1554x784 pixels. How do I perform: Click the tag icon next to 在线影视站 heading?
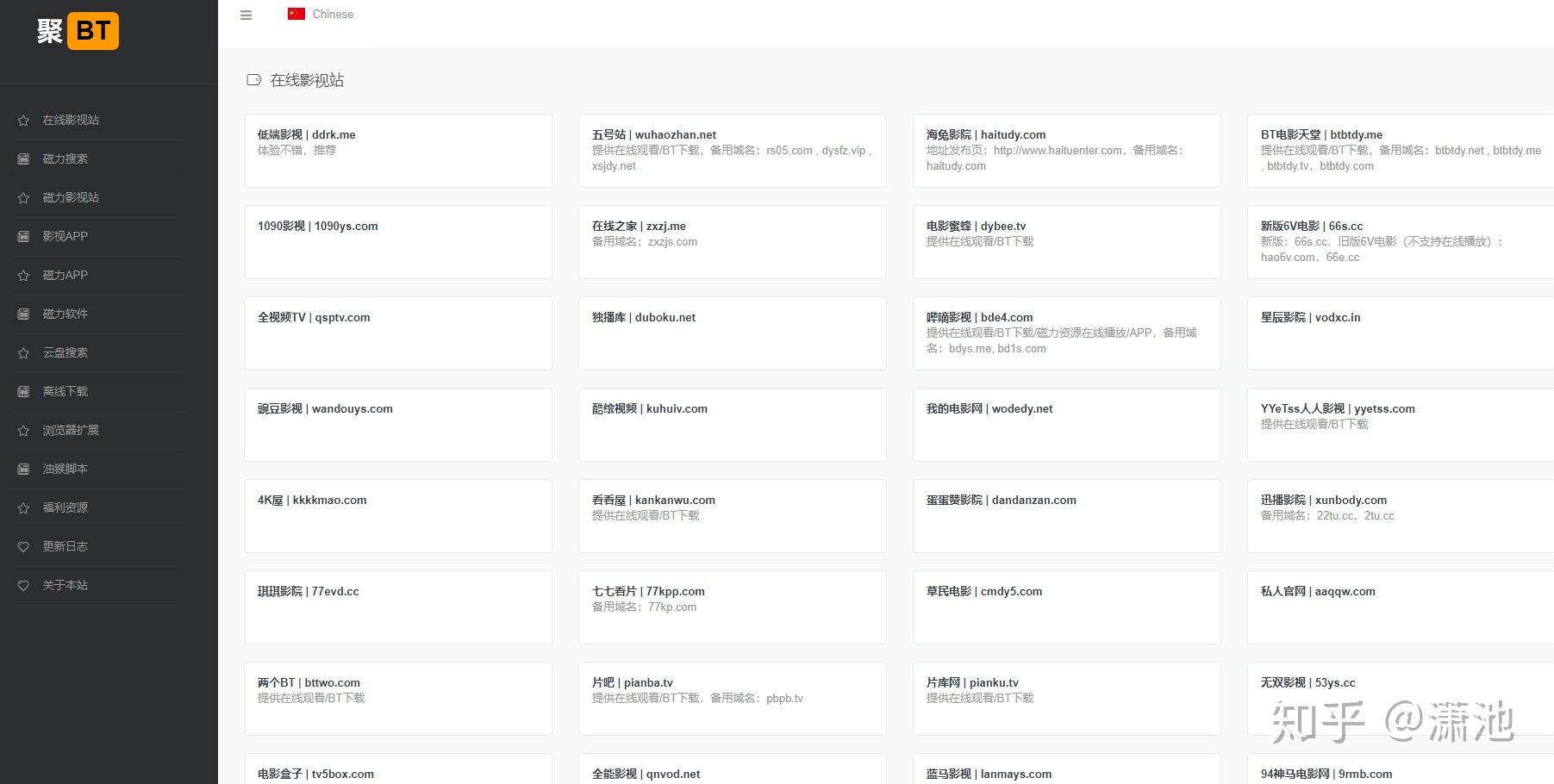253,80
